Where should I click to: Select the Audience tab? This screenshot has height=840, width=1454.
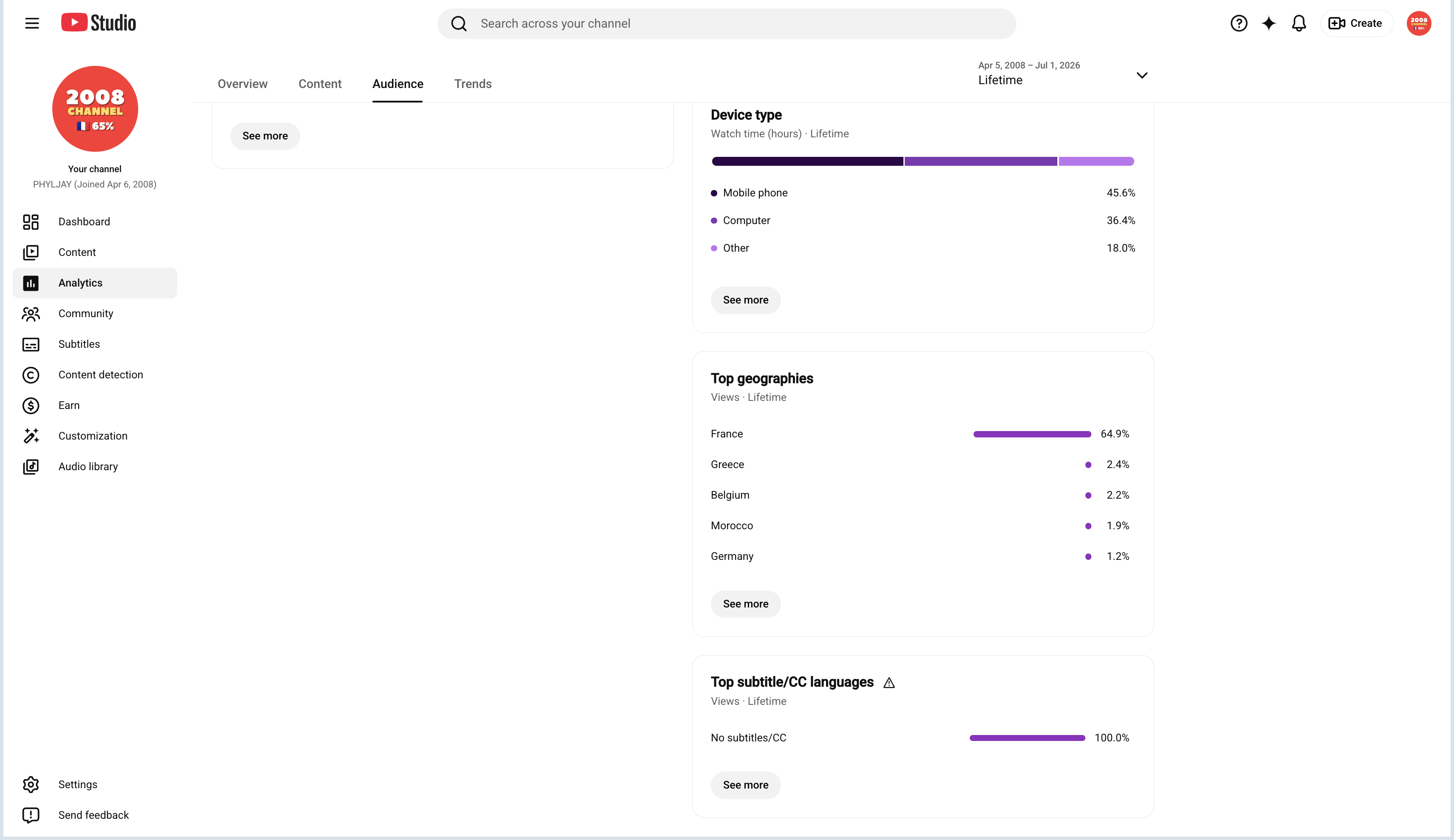398,84
